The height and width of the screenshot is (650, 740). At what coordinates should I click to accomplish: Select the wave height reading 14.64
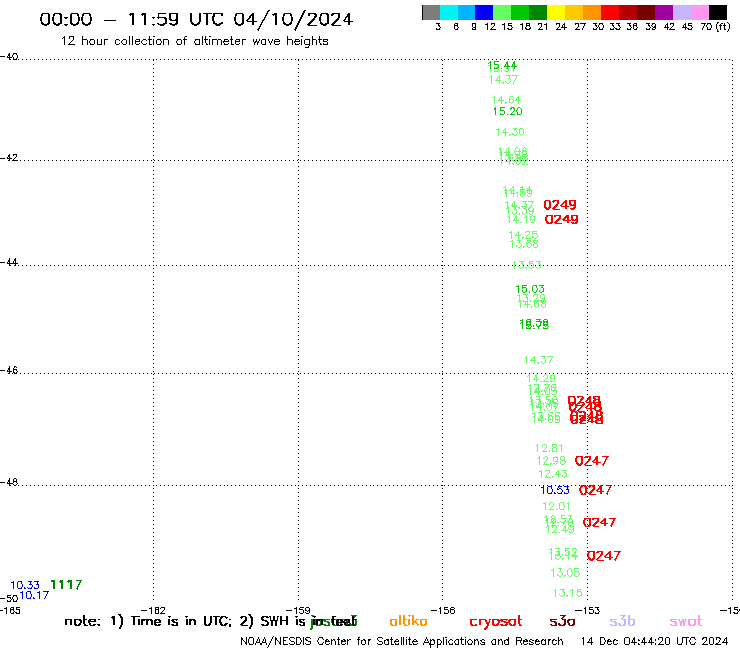click(506, 100)
